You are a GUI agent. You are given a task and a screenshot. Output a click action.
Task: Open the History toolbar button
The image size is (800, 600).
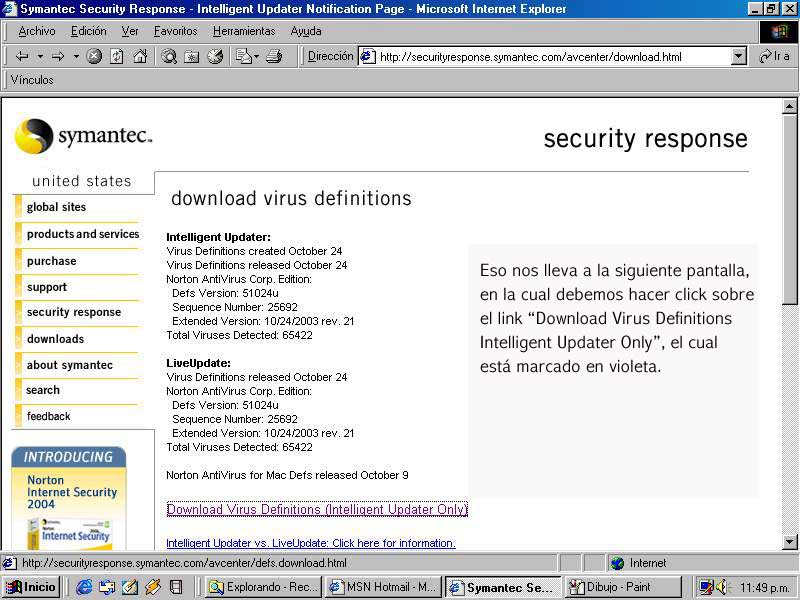215,57
